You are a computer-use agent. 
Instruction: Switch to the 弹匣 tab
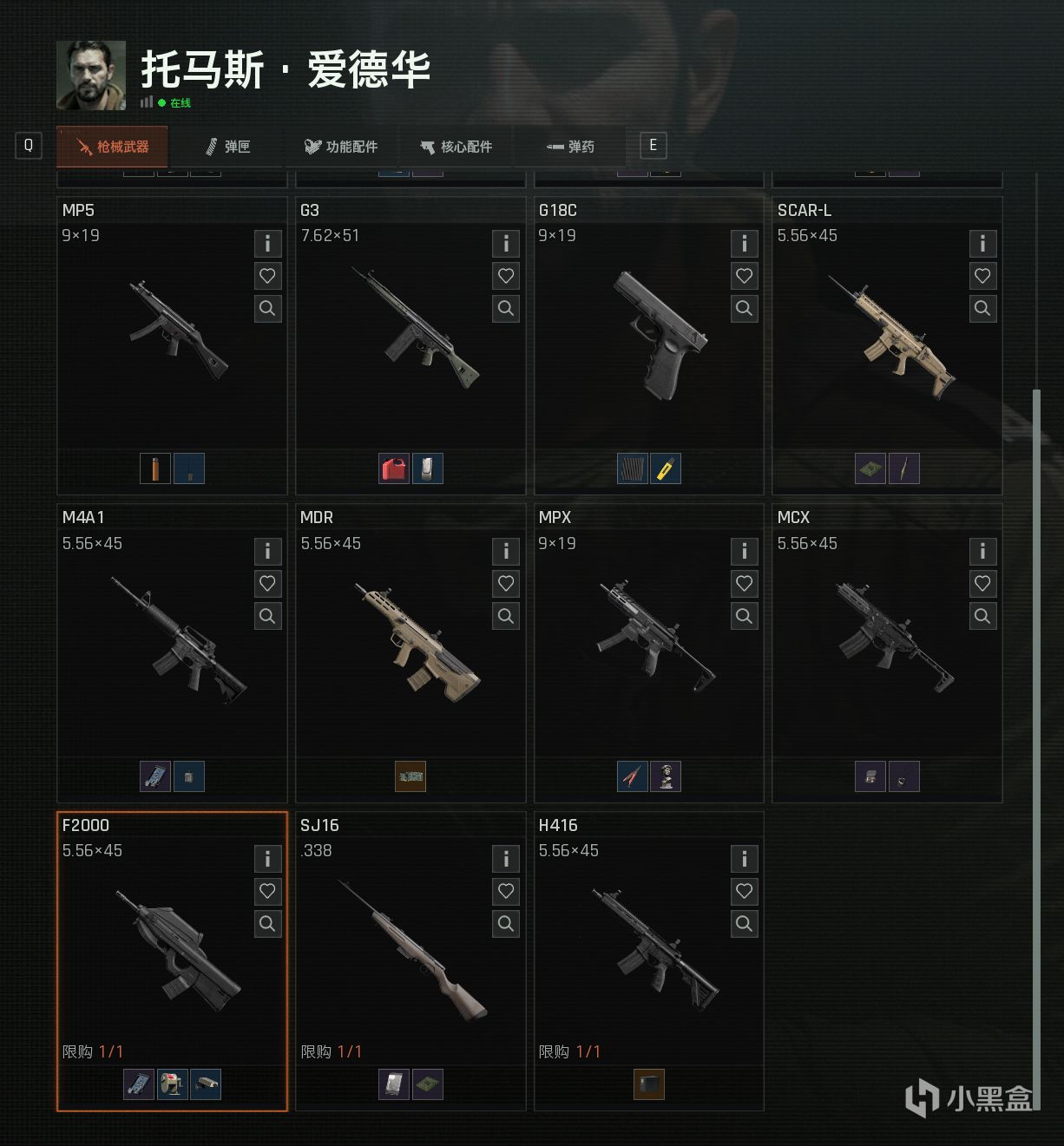point(228,147)
